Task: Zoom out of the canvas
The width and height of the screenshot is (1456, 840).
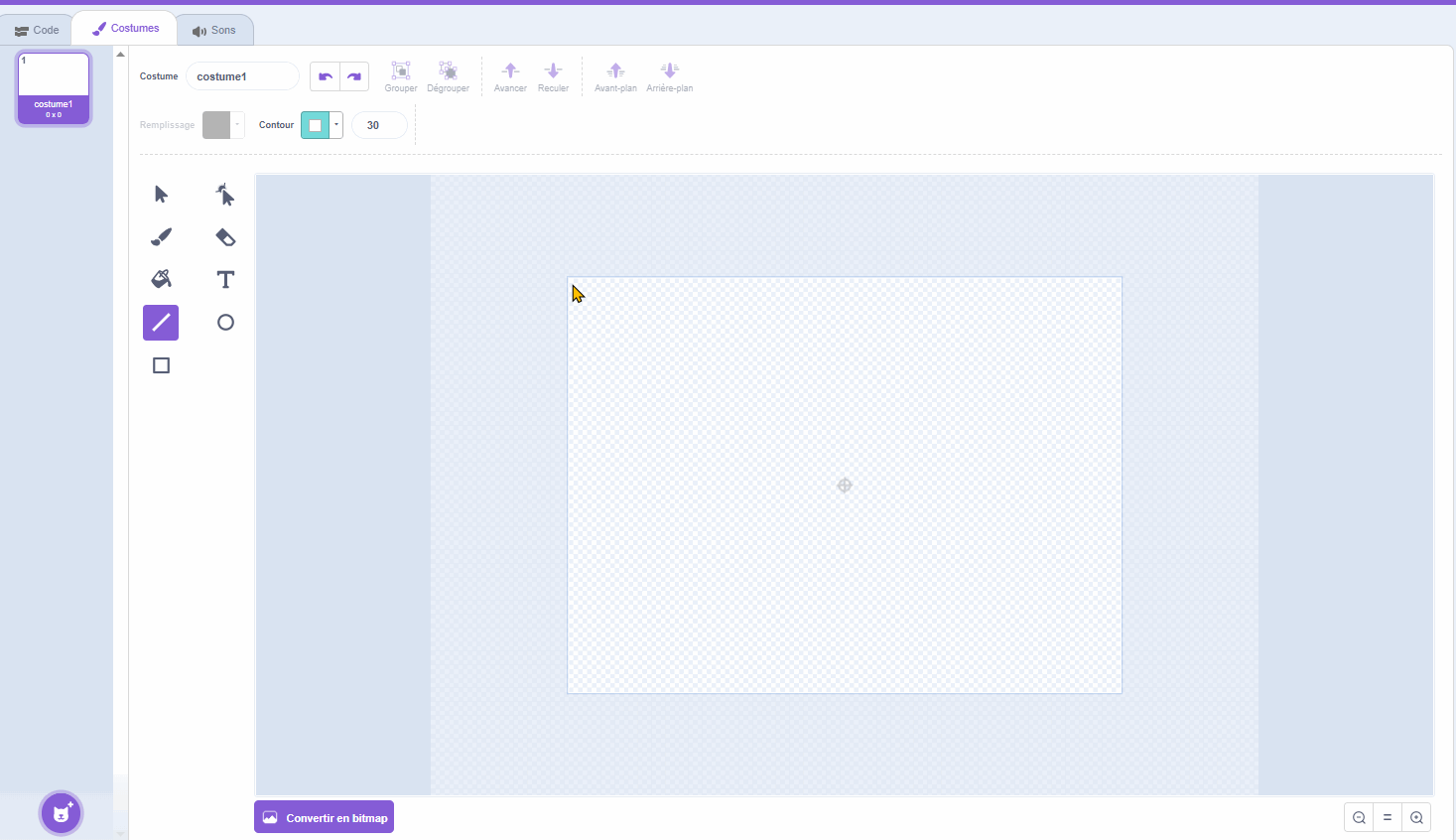Action: (1359, 817)
